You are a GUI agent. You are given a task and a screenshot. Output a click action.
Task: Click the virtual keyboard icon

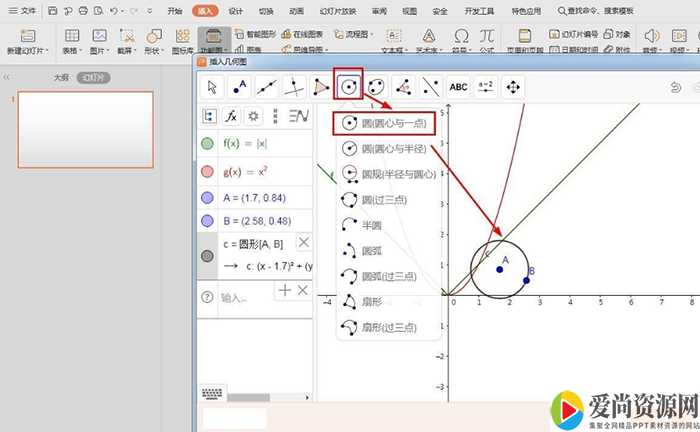[x=212, y=394]
